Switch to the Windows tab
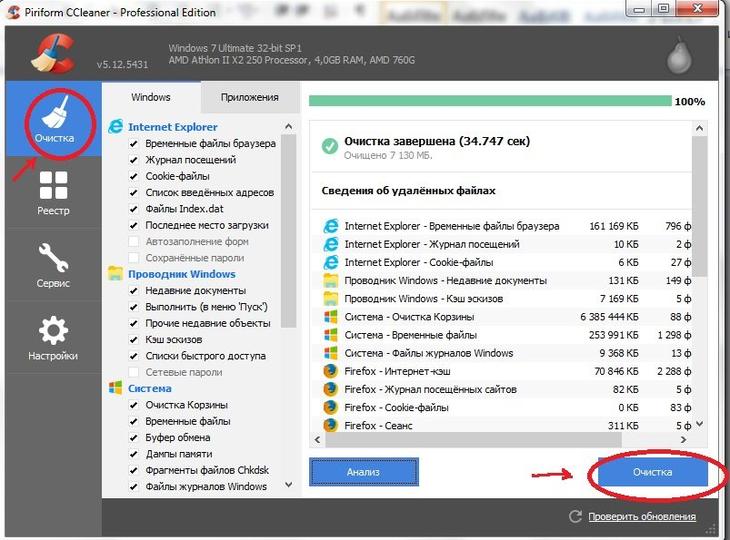730x540 pixels. click(x=151, y=97)
